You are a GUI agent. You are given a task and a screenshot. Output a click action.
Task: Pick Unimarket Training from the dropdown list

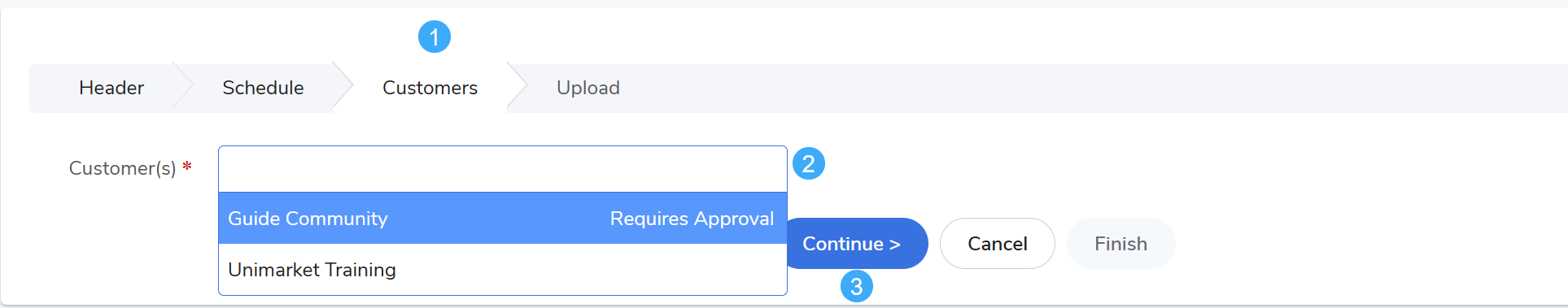pos(503,270)
